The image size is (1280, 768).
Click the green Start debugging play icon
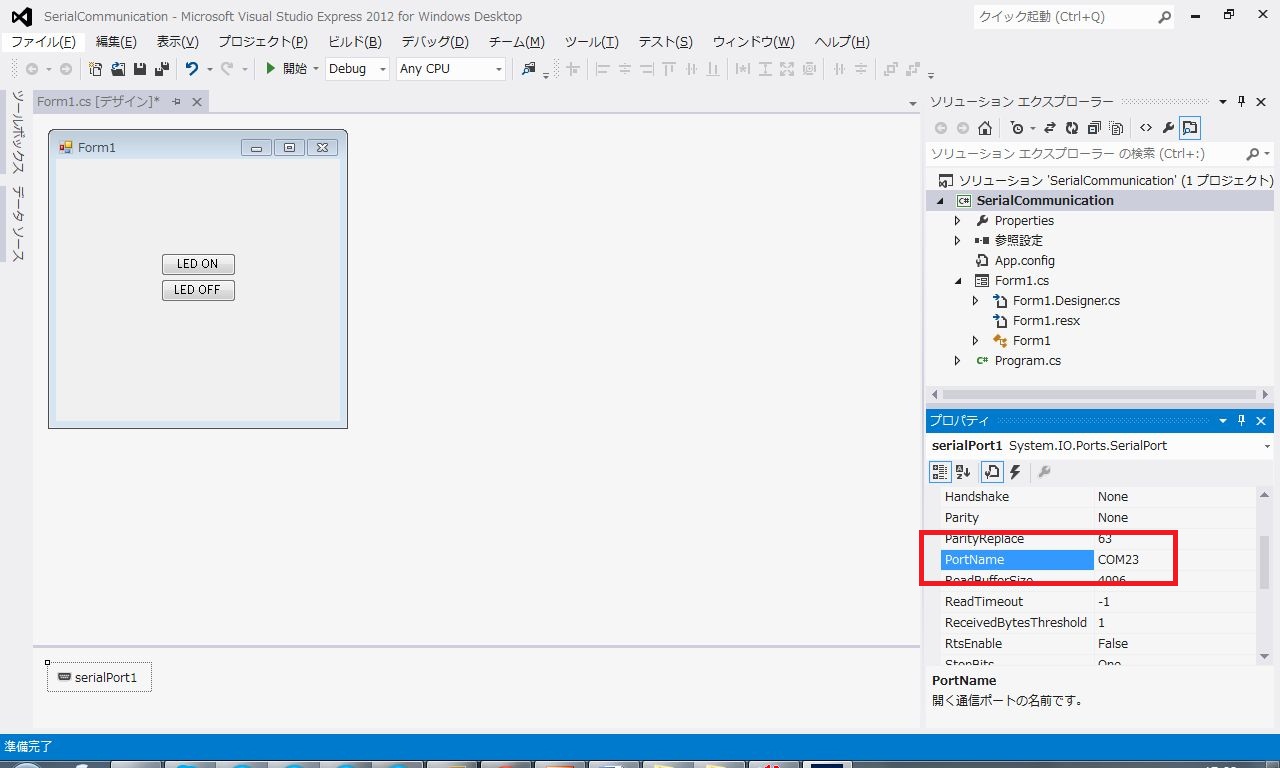(x=270, y=69)
